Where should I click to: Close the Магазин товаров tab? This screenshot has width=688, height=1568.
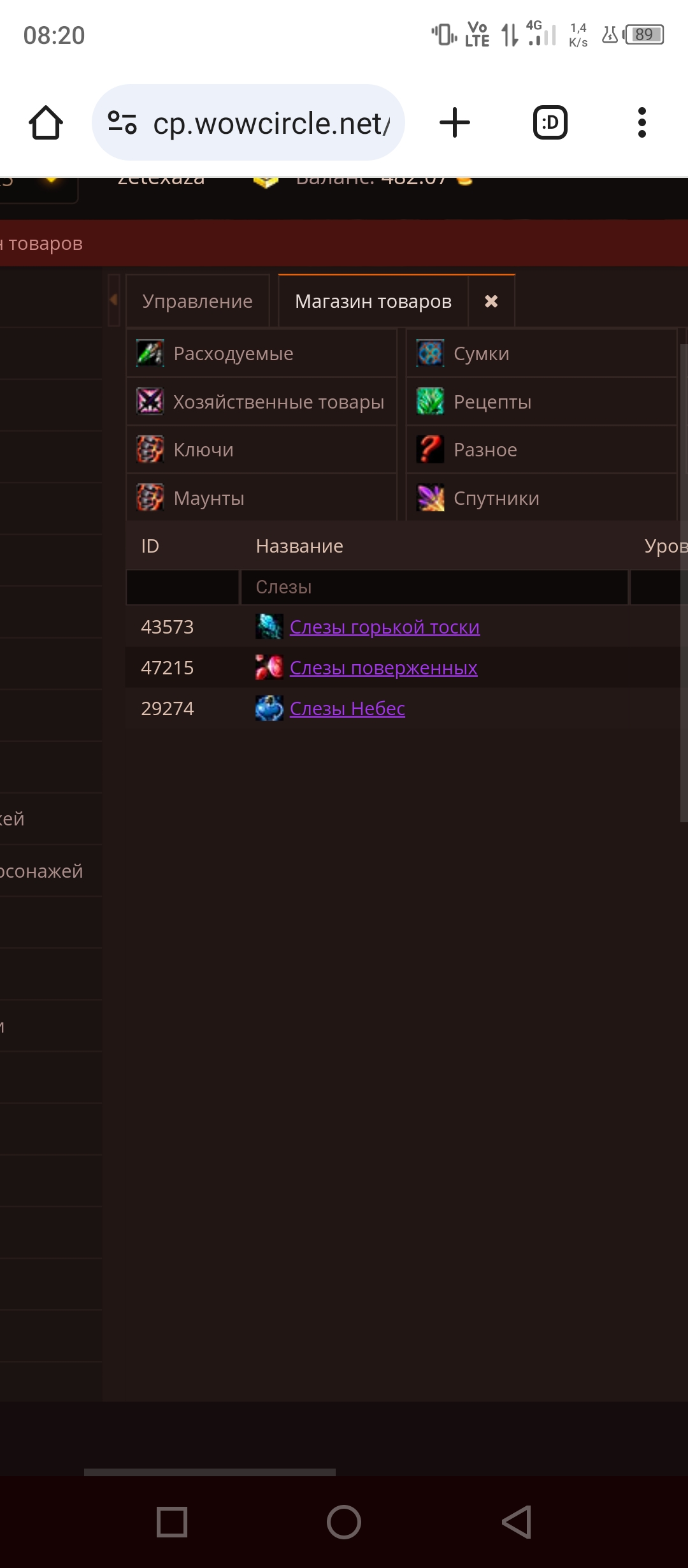point(491,301)
